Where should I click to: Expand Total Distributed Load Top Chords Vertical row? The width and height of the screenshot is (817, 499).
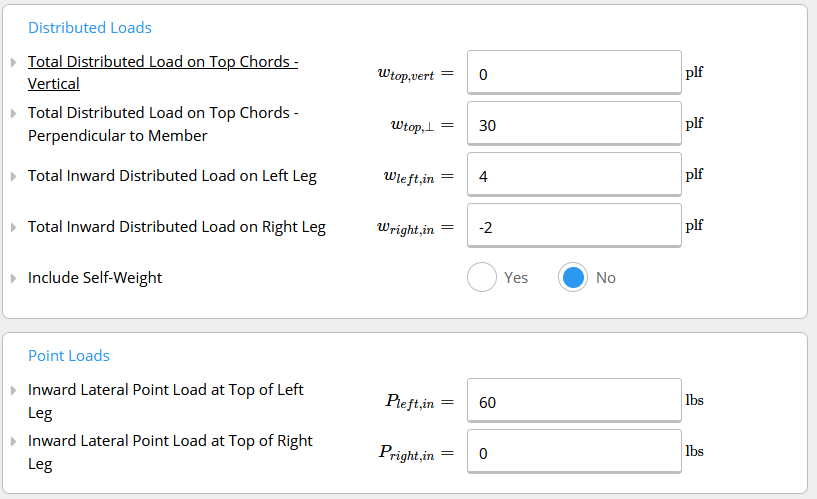13,63
